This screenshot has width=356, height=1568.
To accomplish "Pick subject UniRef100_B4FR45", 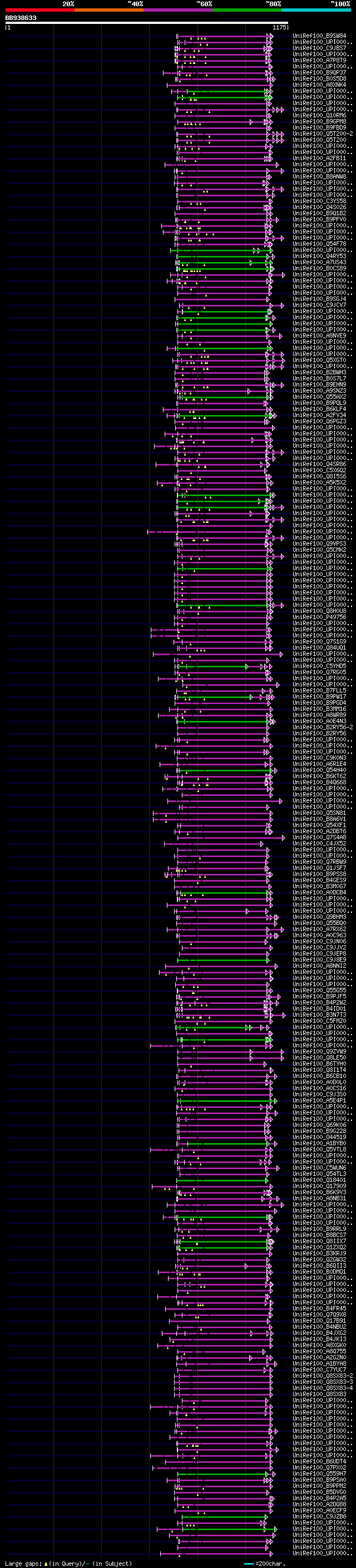I will coord(319,1308).
